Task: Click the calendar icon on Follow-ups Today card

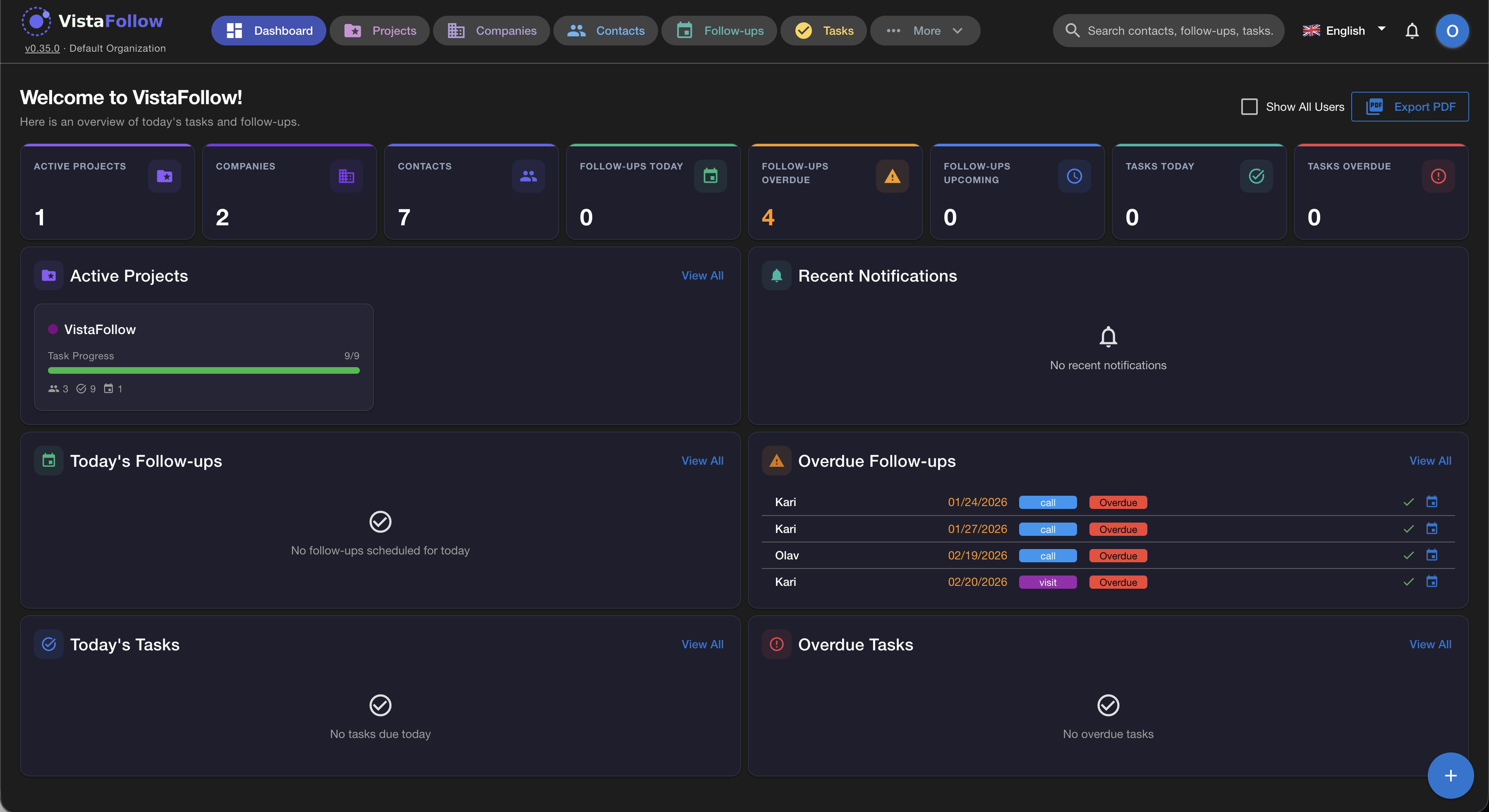Action: click(x=711, y=176)
